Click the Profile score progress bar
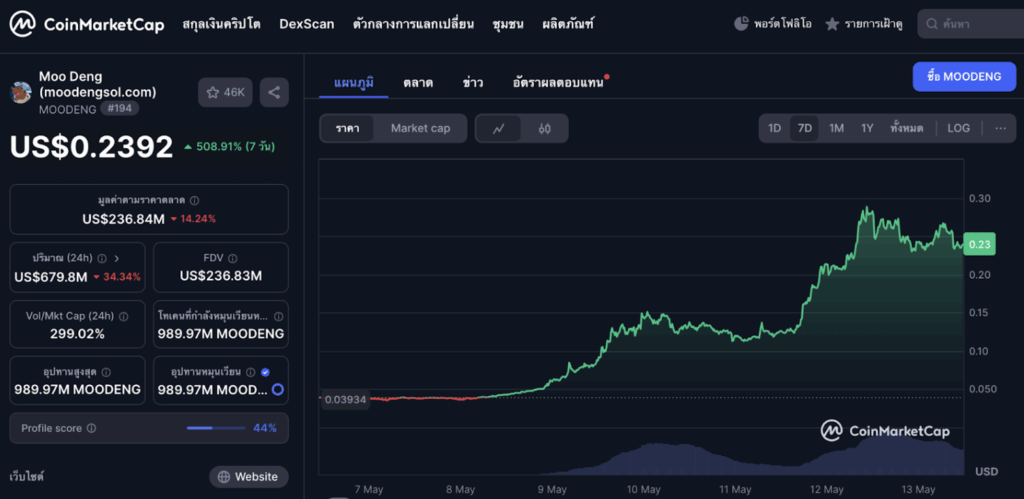1024x499 pixels. (214, 428)
